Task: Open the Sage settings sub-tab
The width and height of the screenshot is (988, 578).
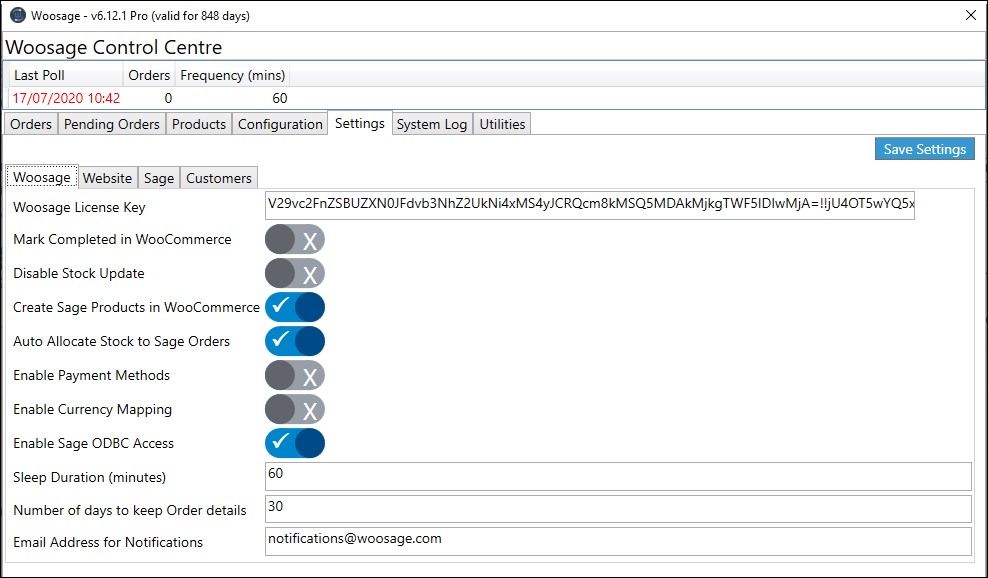Action: [x=159, y=178]
